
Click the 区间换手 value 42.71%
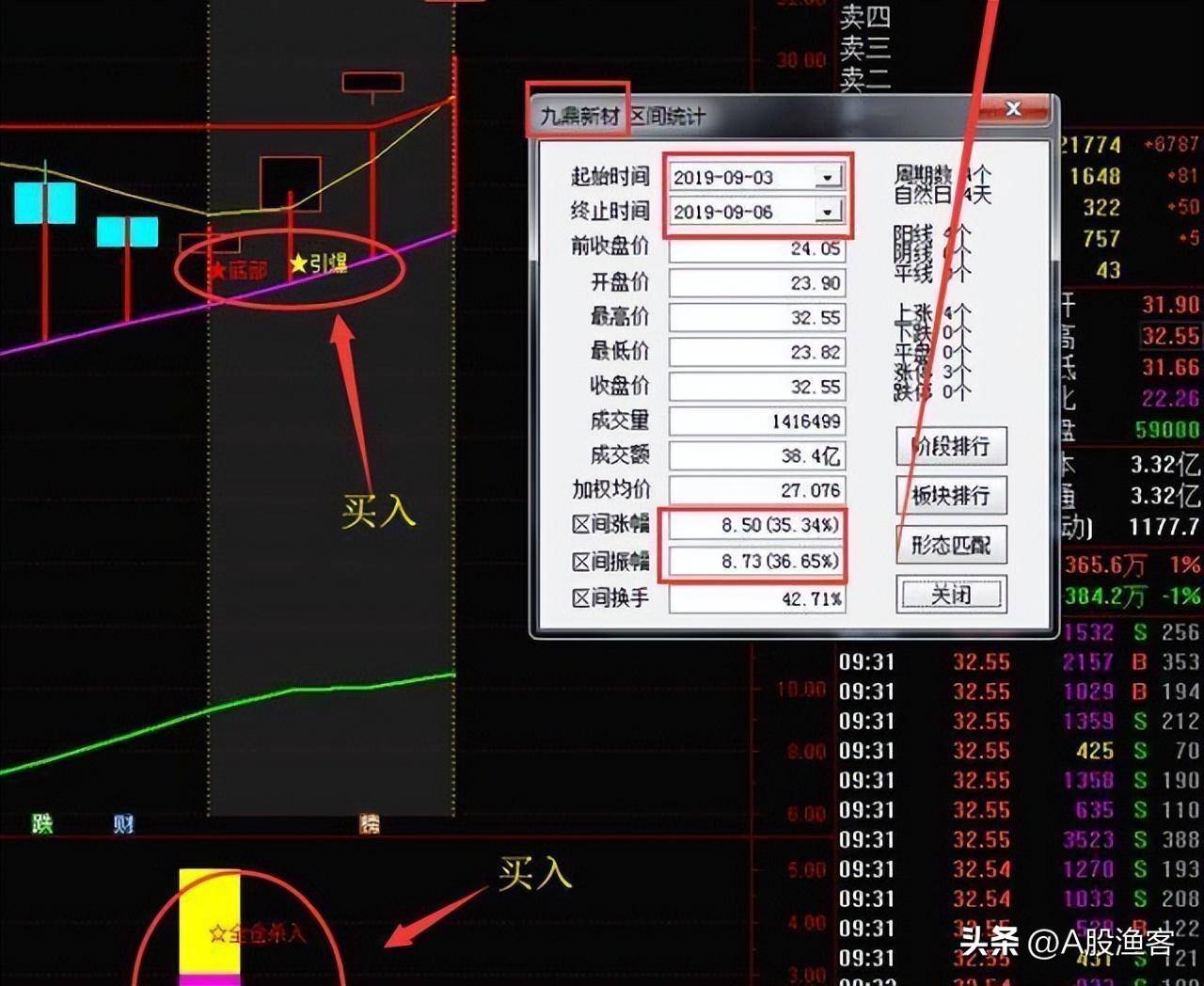pyautogui.click(x=757, y=599)
